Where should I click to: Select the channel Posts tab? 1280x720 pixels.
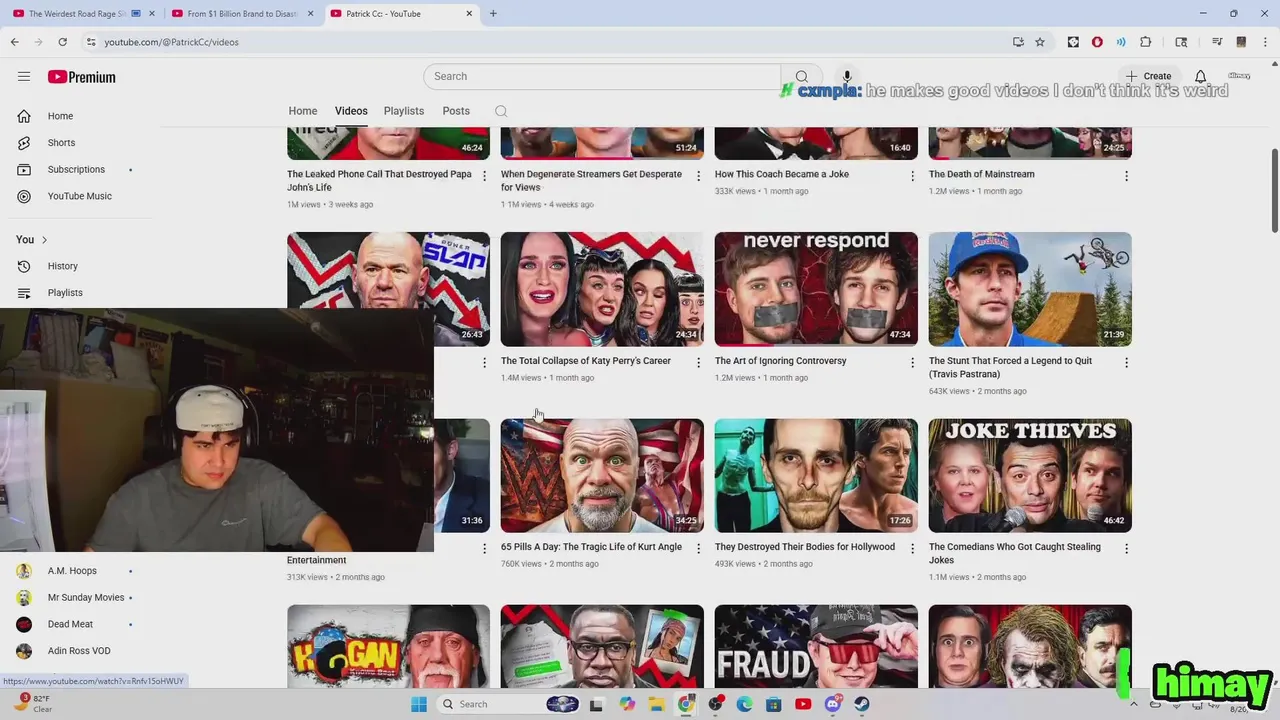click(456, 111)
